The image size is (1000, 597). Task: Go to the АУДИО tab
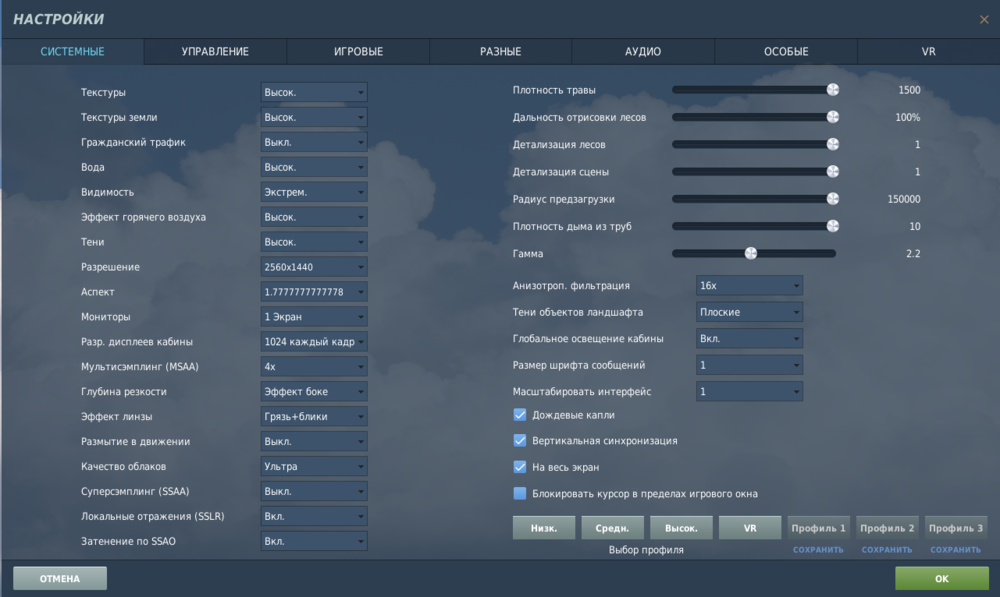pos(643,52)
